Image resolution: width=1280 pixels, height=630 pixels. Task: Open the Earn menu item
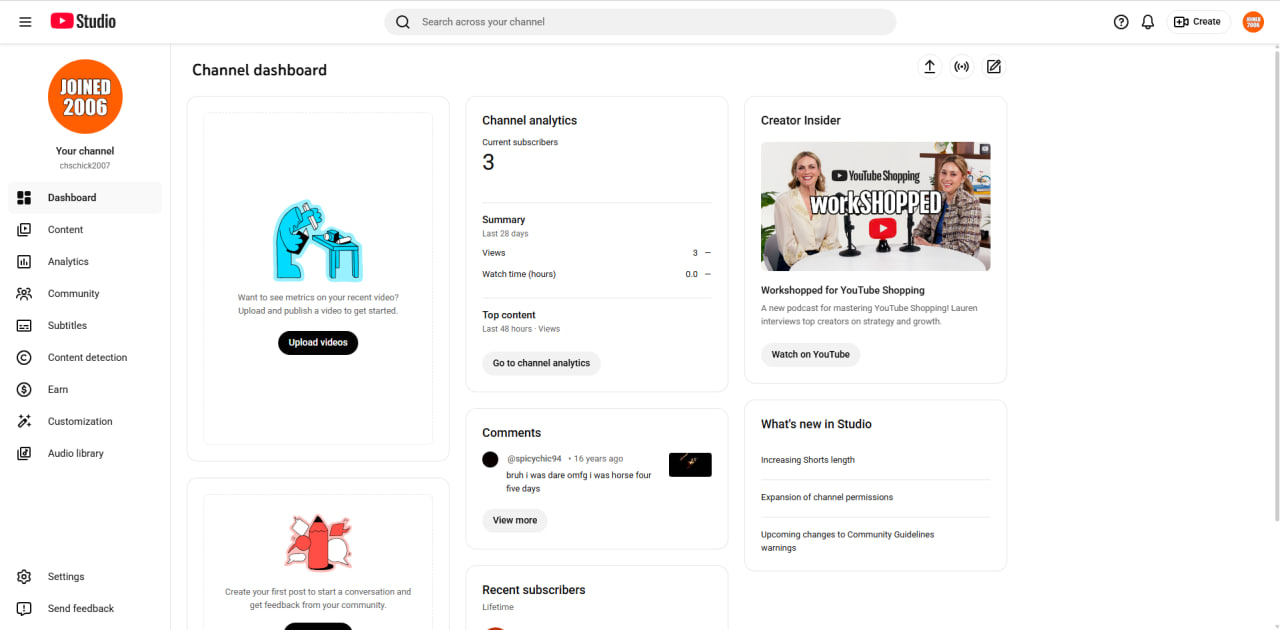pos(85,390)
